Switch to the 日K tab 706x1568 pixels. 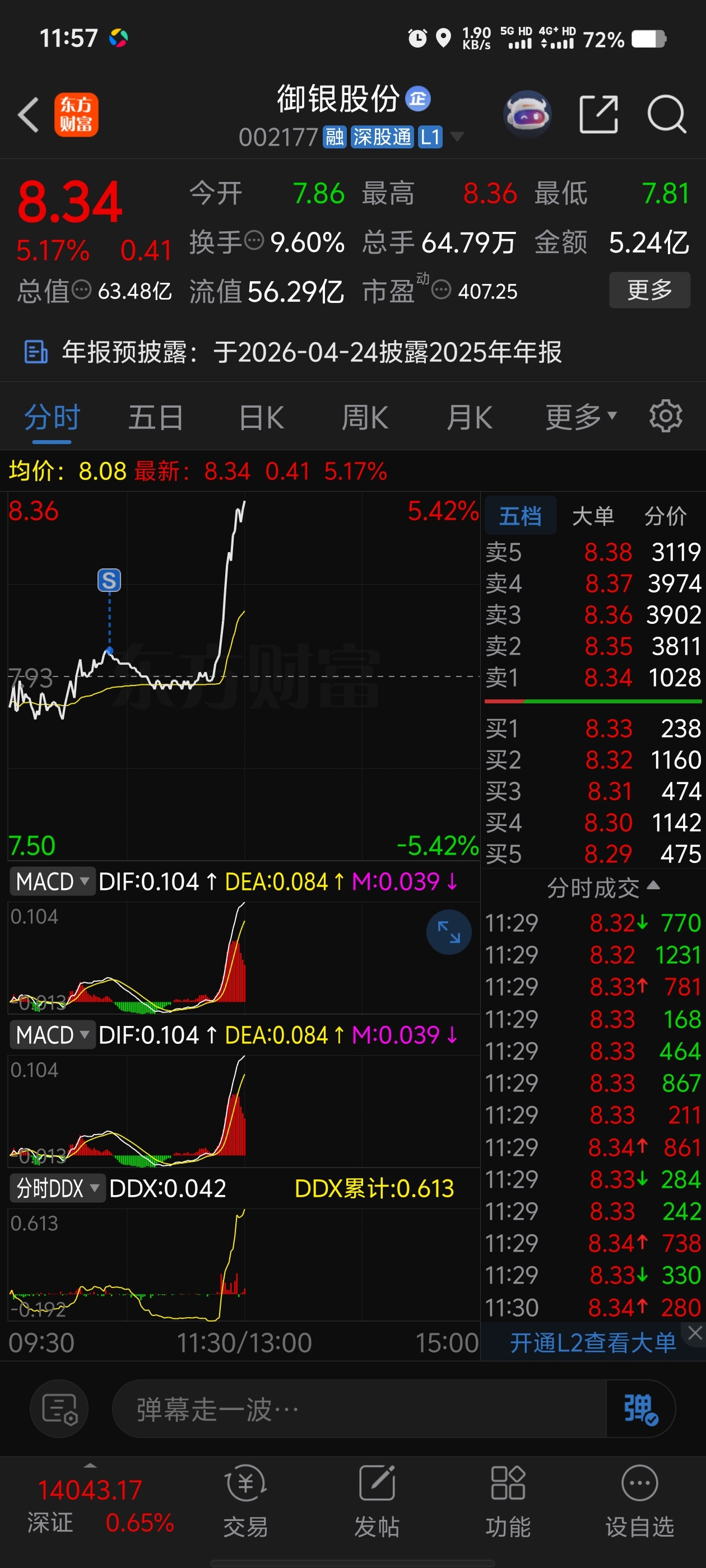coord(262,418)
